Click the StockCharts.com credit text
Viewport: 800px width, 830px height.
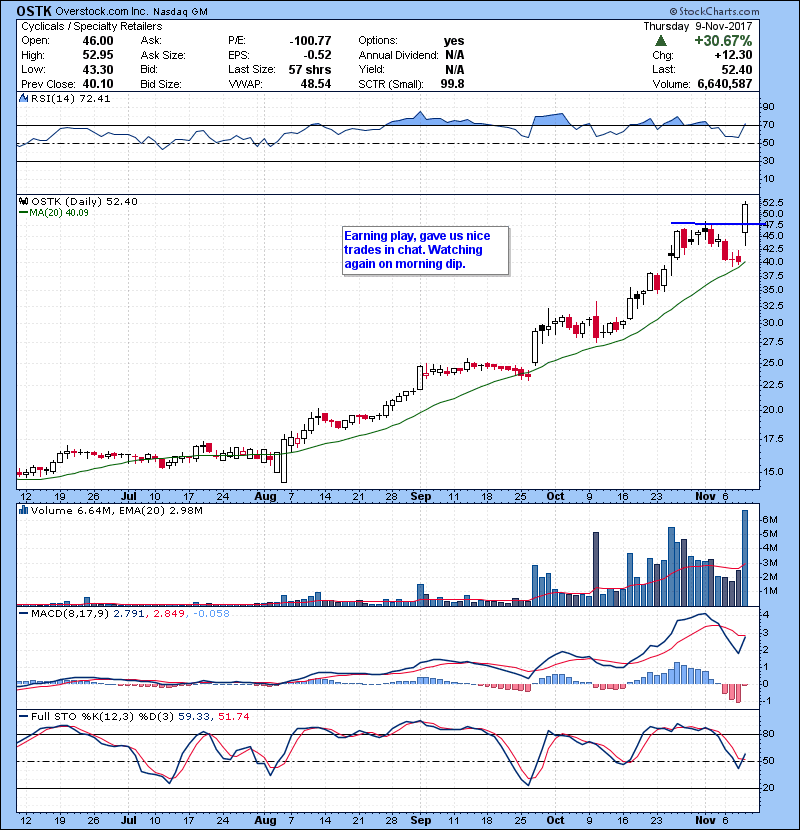(x=715, y=11)
